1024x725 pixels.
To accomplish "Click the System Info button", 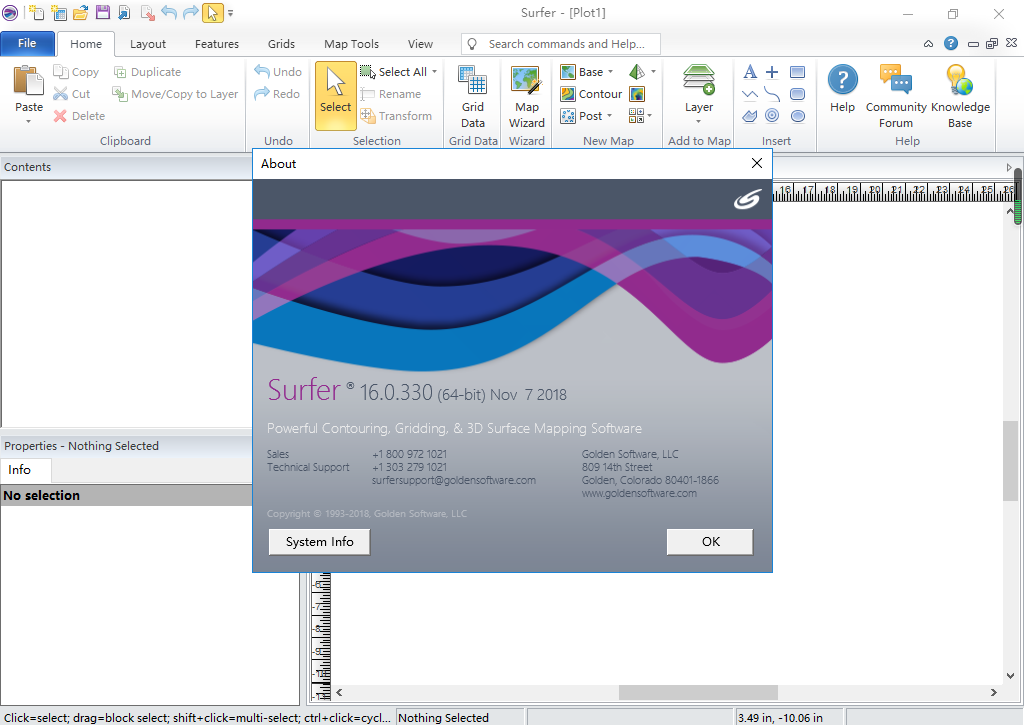I will (x=319, y=542).
